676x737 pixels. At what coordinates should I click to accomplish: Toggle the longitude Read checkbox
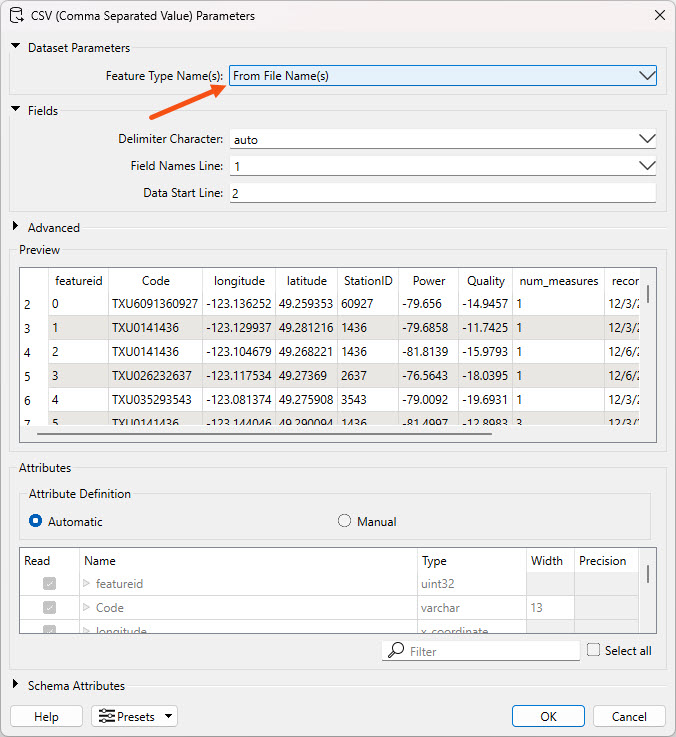[49, 629]
